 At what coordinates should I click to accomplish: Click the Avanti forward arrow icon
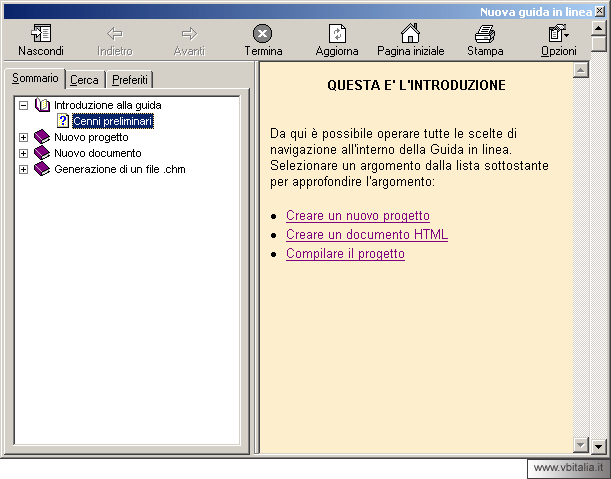[x=189, y=34]
